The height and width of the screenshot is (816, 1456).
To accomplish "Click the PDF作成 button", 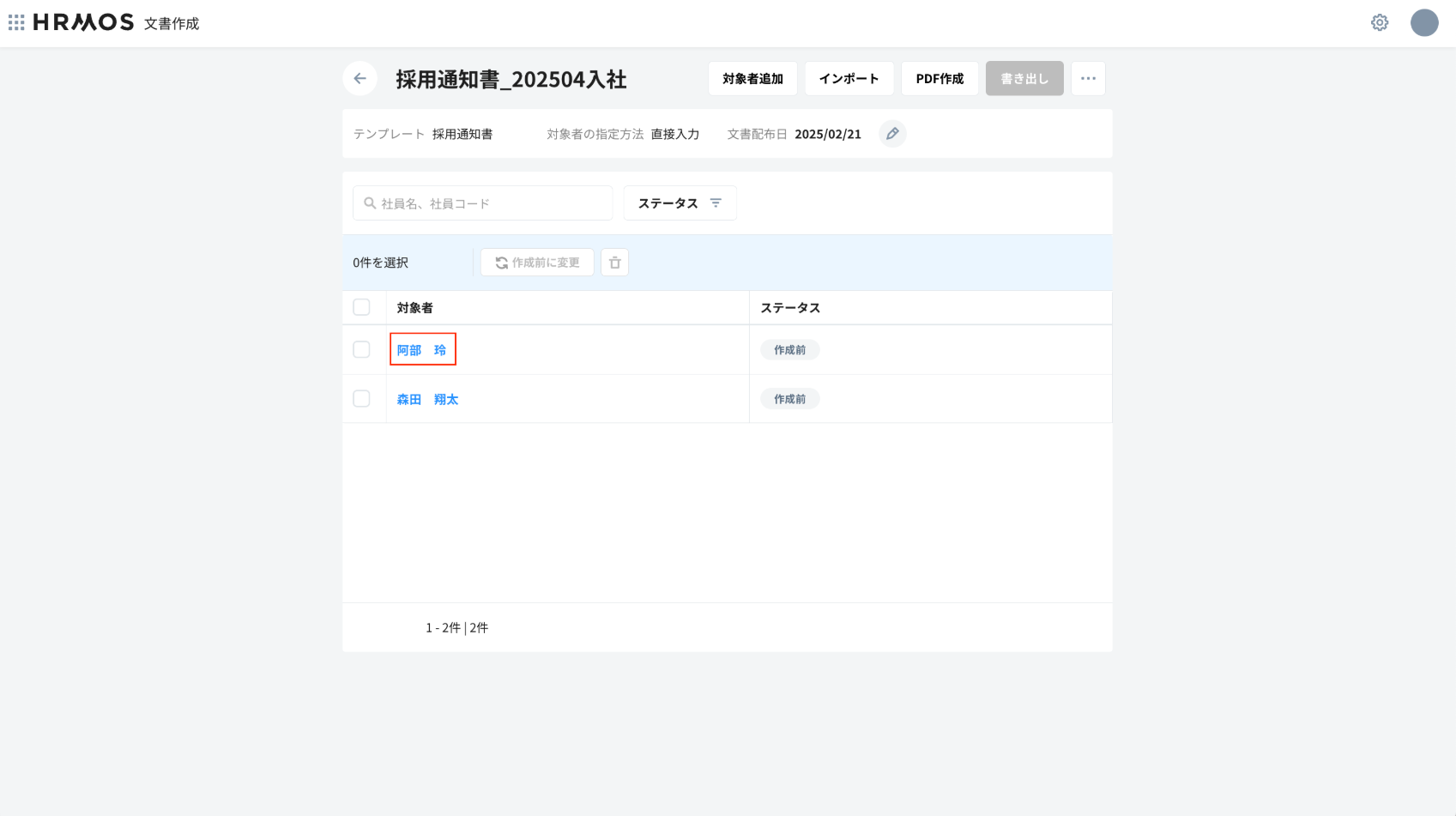I will click(x=939, y=78).
